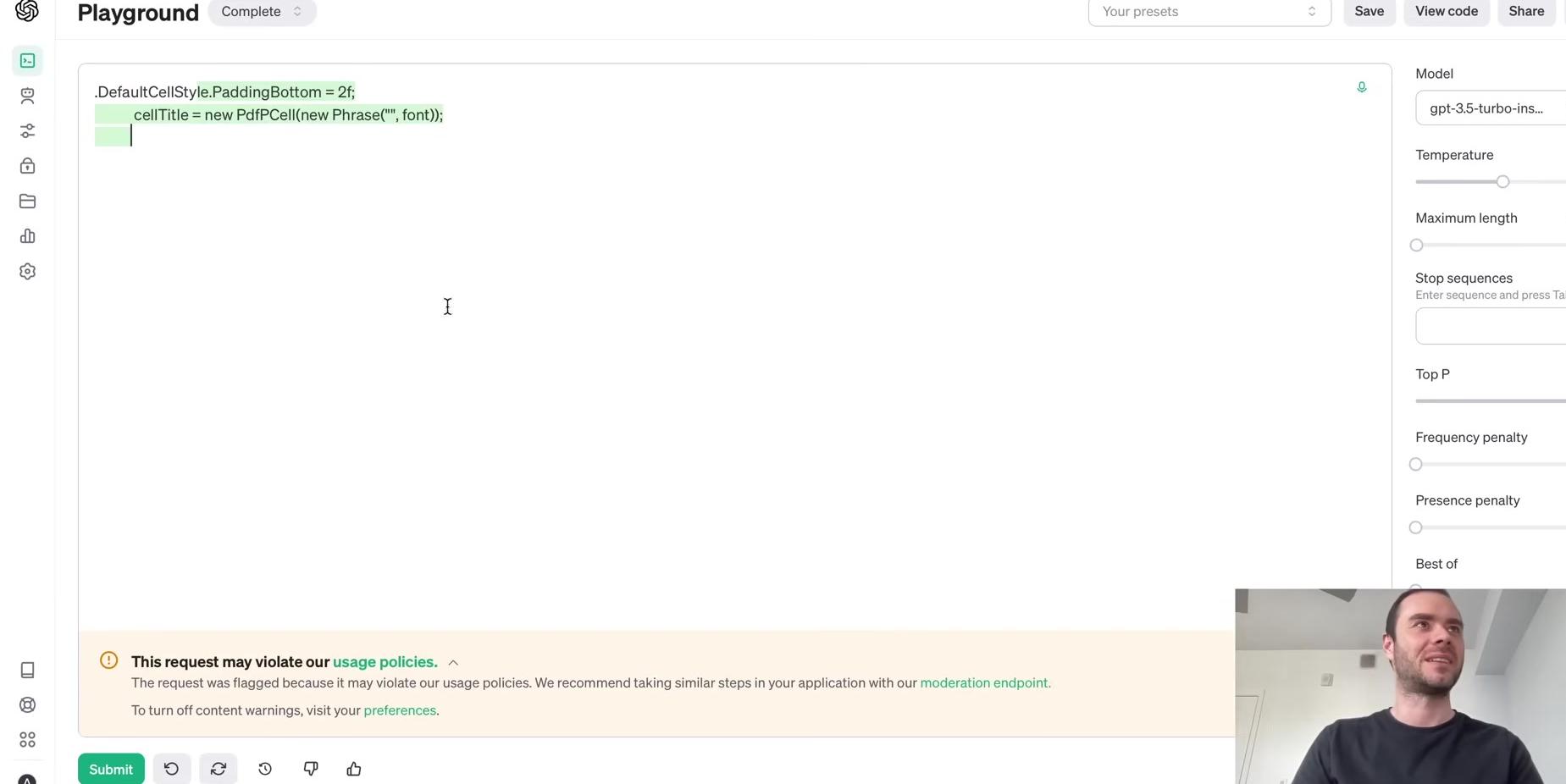Show history with the clock icon

[x=265, y=769]
